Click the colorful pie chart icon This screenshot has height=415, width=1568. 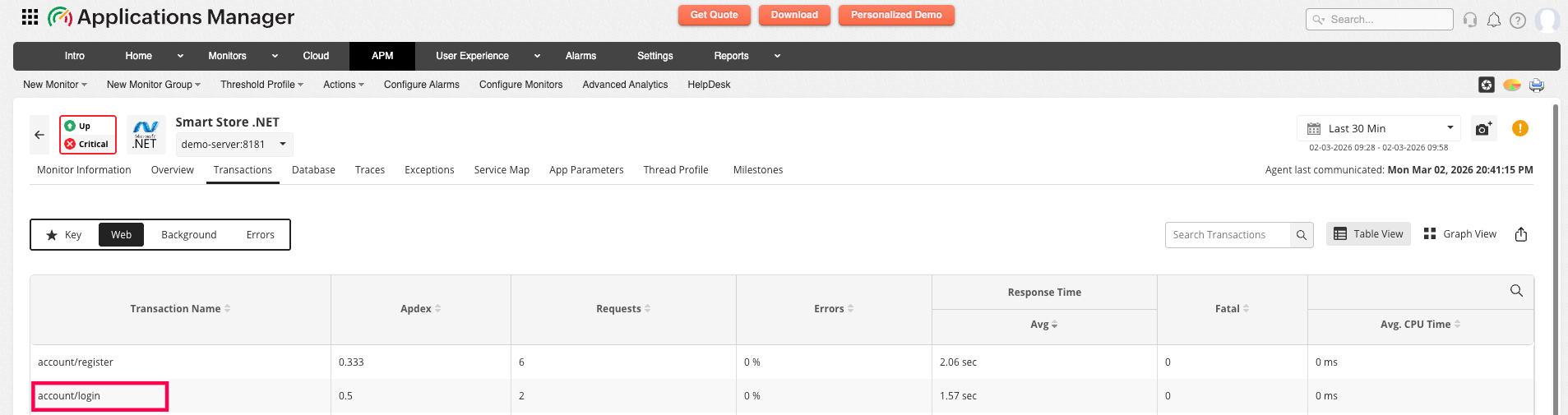coord(1511,85)
